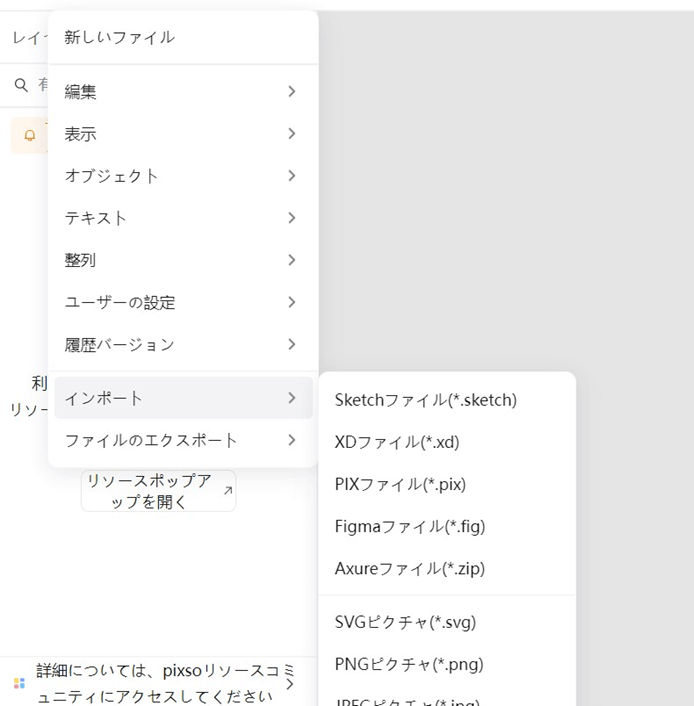The width and height of the screenshot is (694, 706).
Task: Click the chevron beside pixso community text
Action: tap(290, 684)
